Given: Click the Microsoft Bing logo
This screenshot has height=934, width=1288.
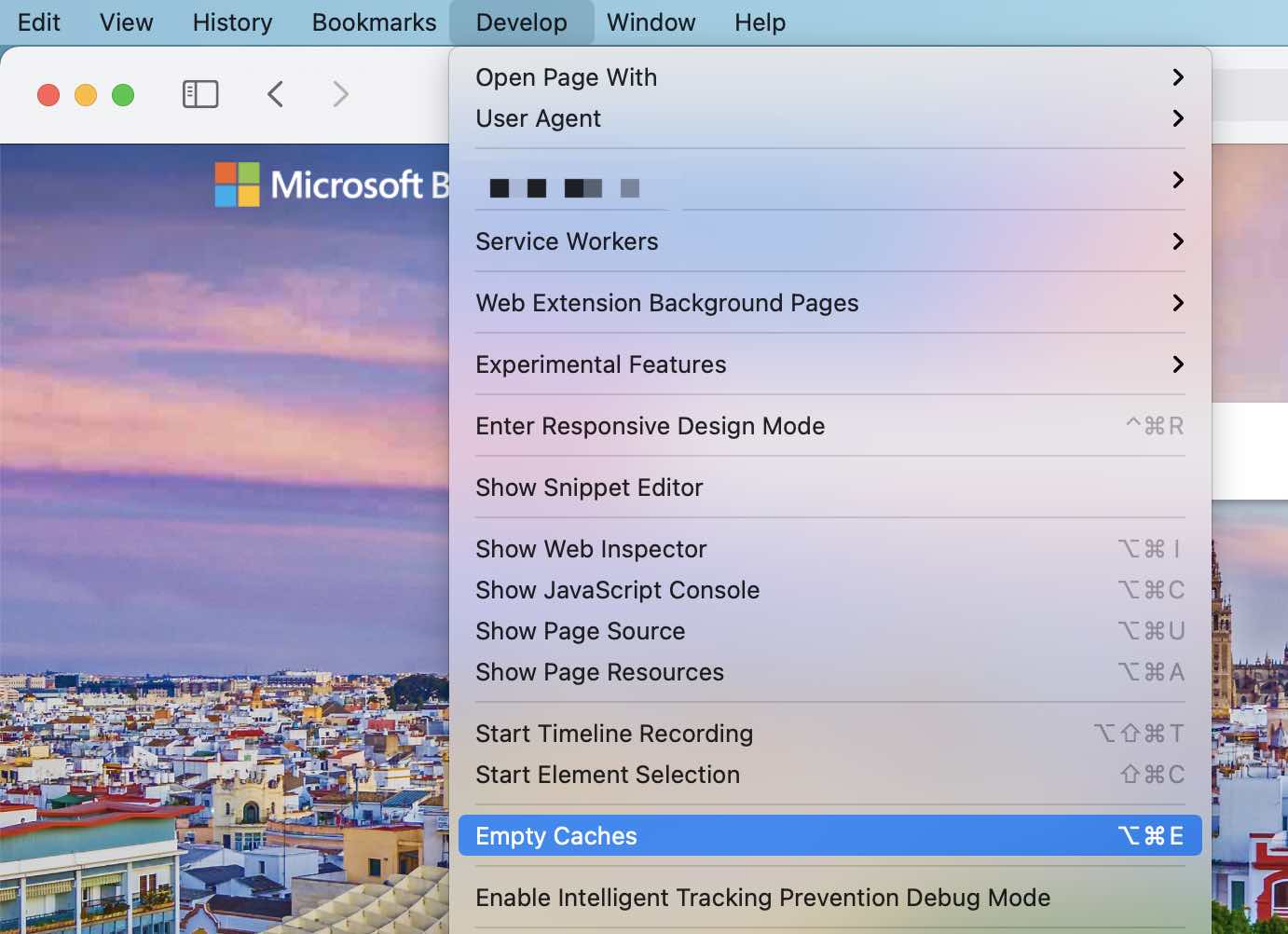Looking at the screenshot, I should 332,185.
